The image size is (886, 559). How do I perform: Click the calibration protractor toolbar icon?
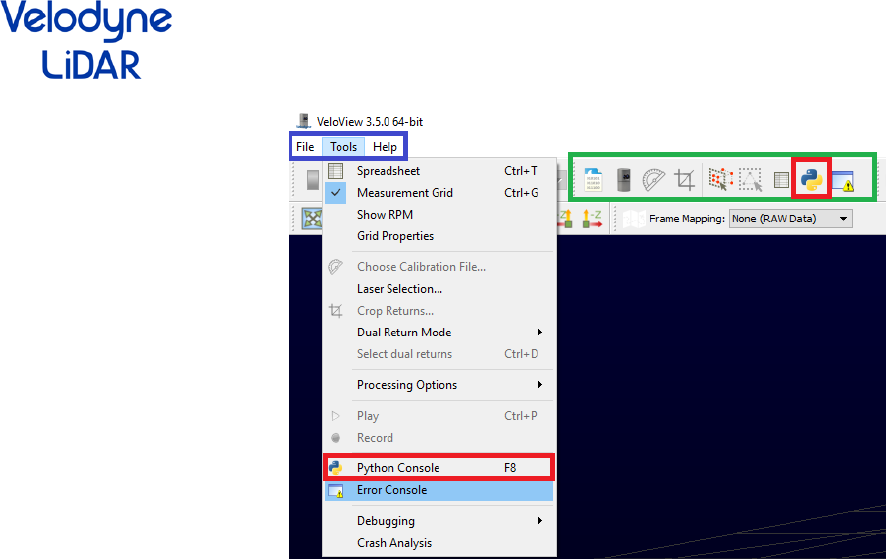coord(654,180)
